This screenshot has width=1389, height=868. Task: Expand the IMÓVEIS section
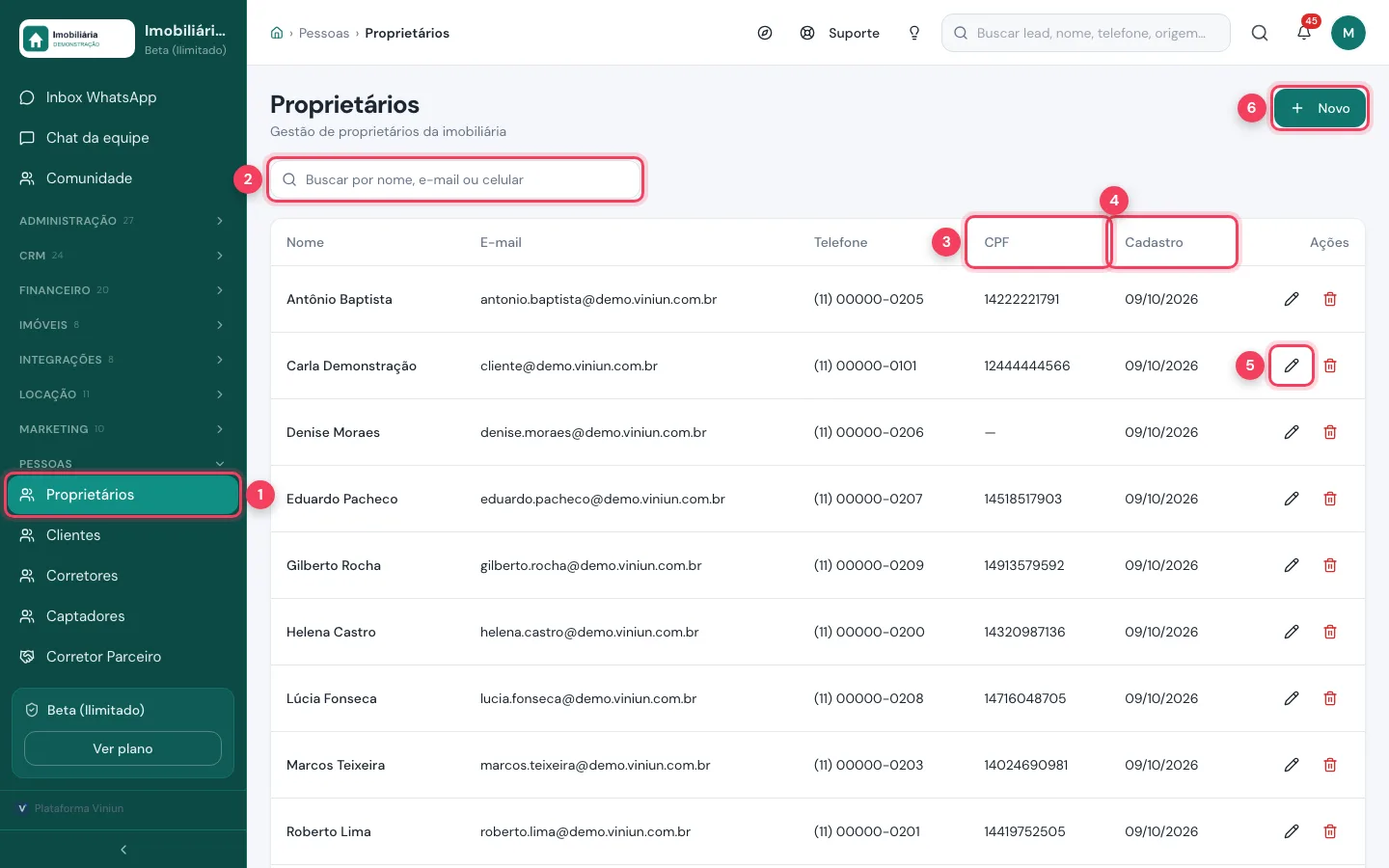tap(123, 325)
